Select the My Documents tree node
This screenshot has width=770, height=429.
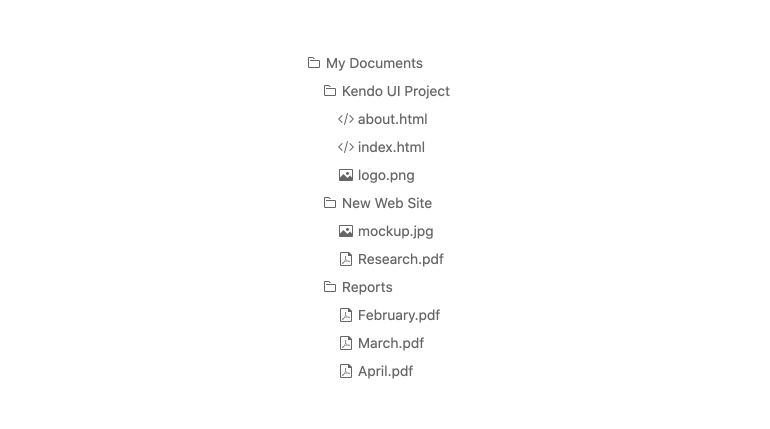[374, 63]
